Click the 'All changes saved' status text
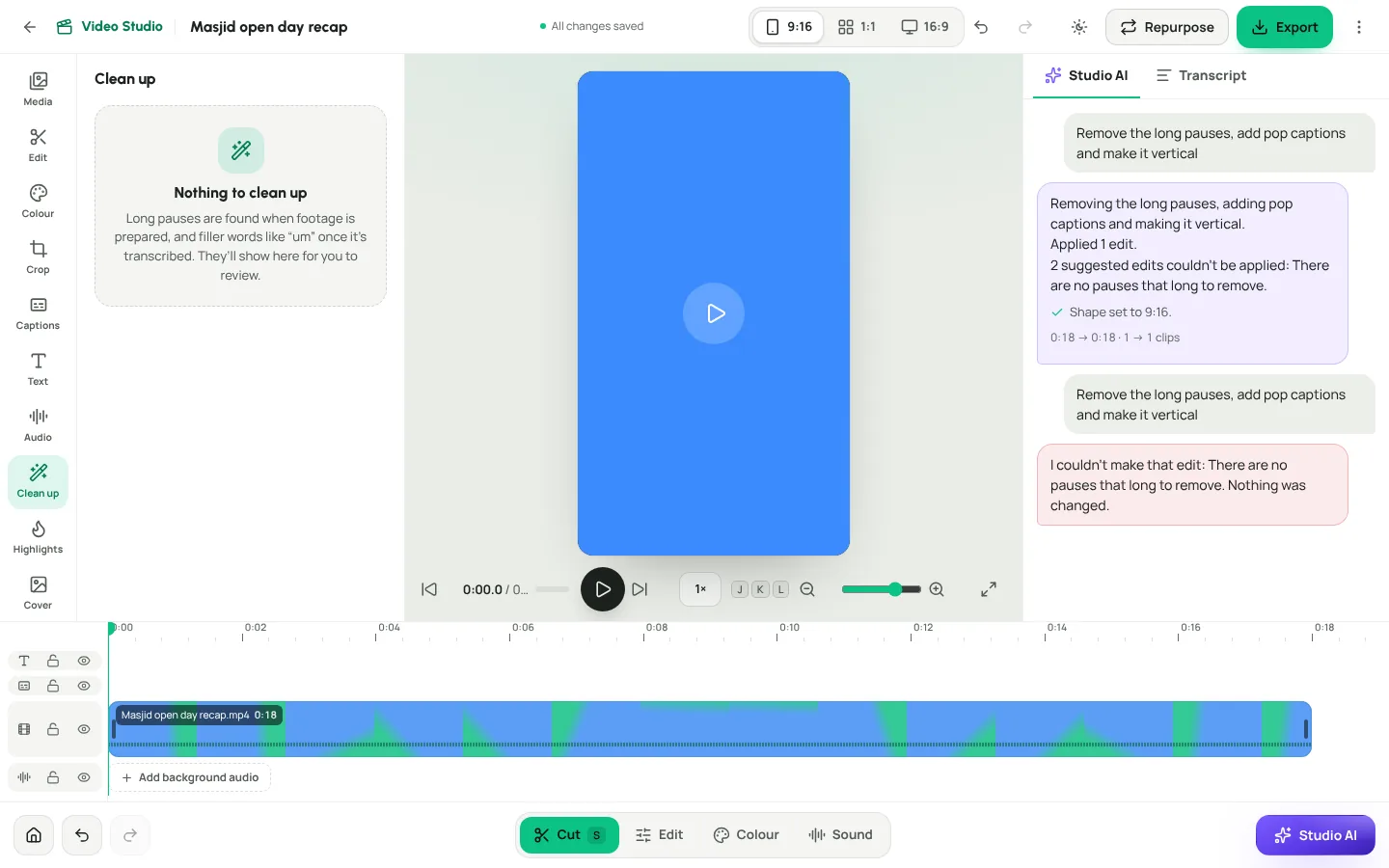This screenshot has width=1389, height=868. click(591, 27)
